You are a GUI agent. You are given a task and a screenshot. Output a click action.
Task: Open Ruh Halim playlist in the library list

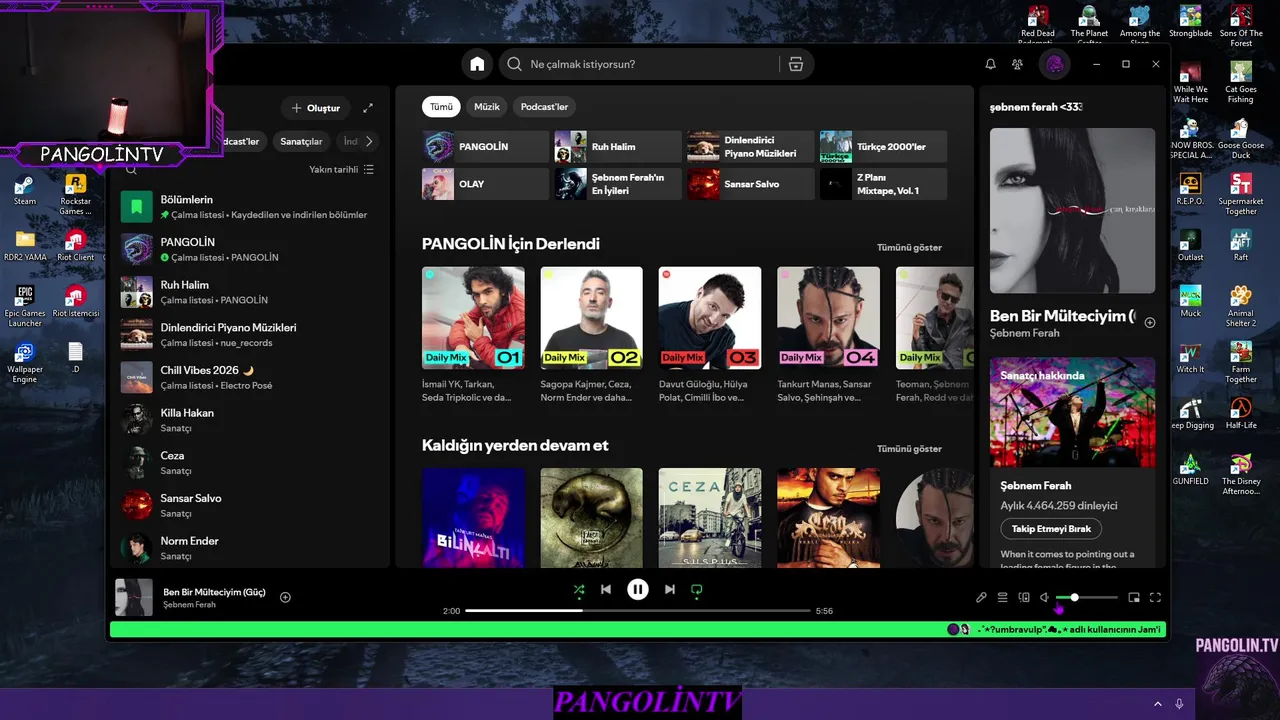[248, 292]
